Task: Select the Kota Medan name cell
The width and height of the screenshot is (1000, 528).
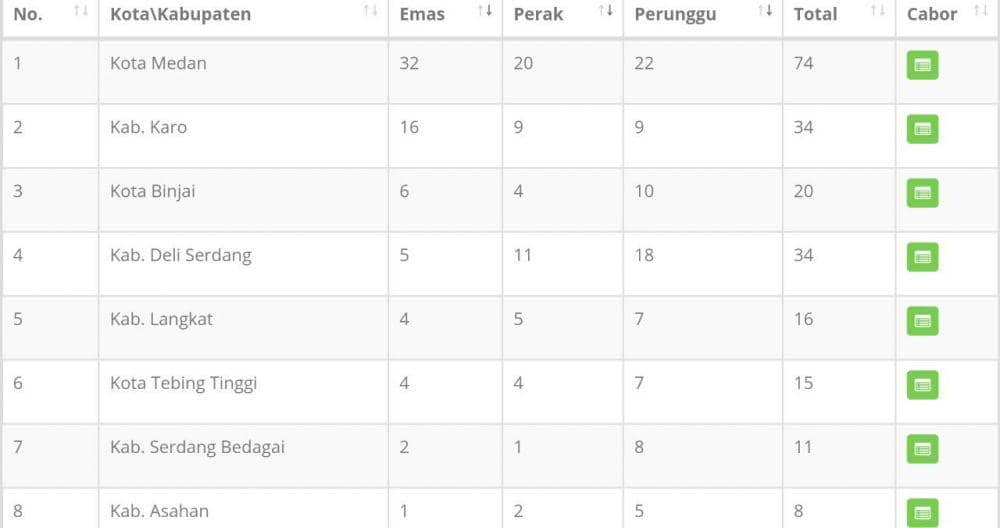Action: point(158,63)
